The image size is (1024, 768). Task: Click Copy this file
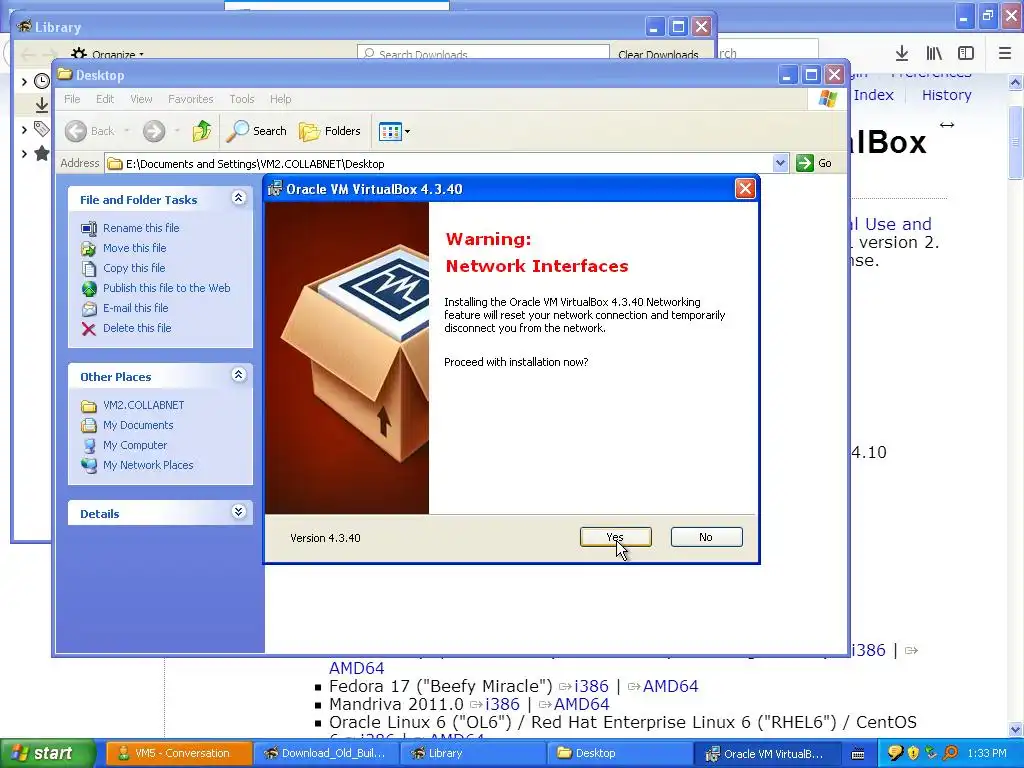pos(134,268)
